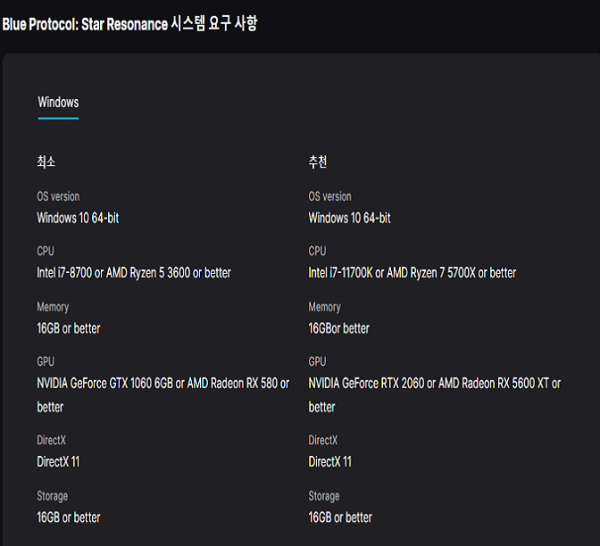Click Windows 10 64-bit under 최소
This screenshot has height=546, width=600.
(x=85, y=217)
